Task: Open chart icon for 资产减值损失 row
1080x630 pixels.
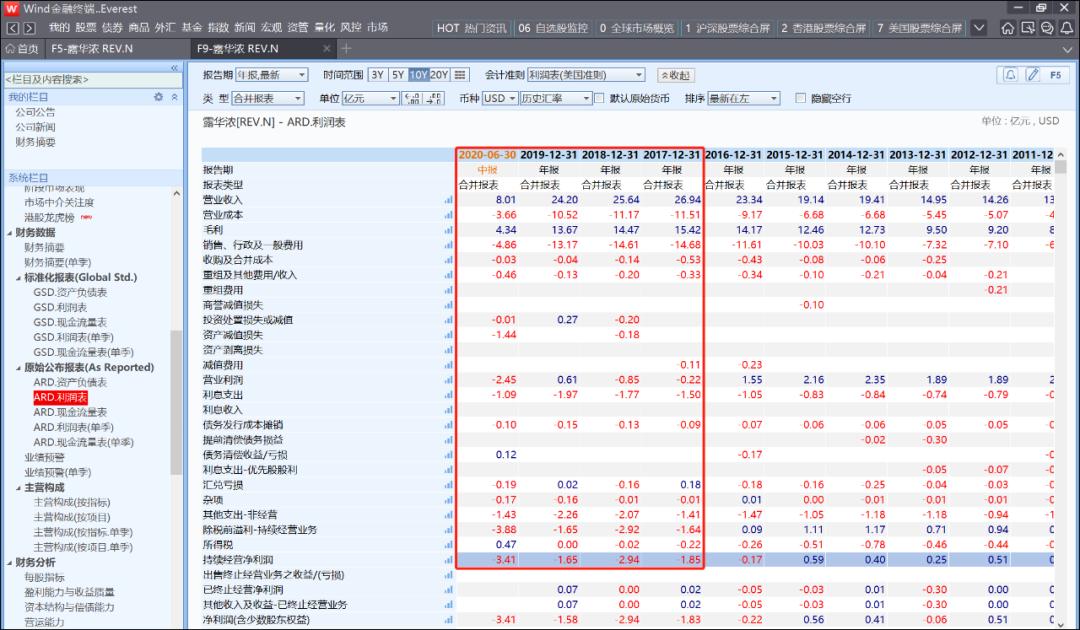Action: (x=448, y=335)
